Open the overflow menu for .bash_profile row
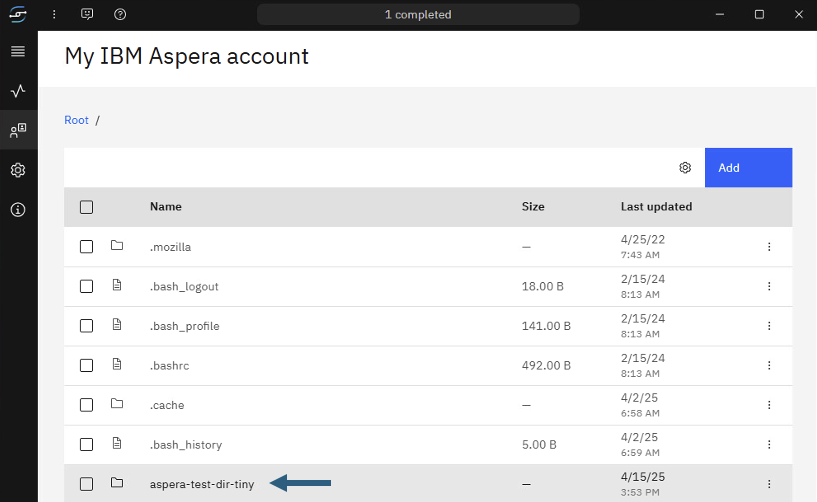The width and height of the screenshot is (817, 502). coord(769,326)
